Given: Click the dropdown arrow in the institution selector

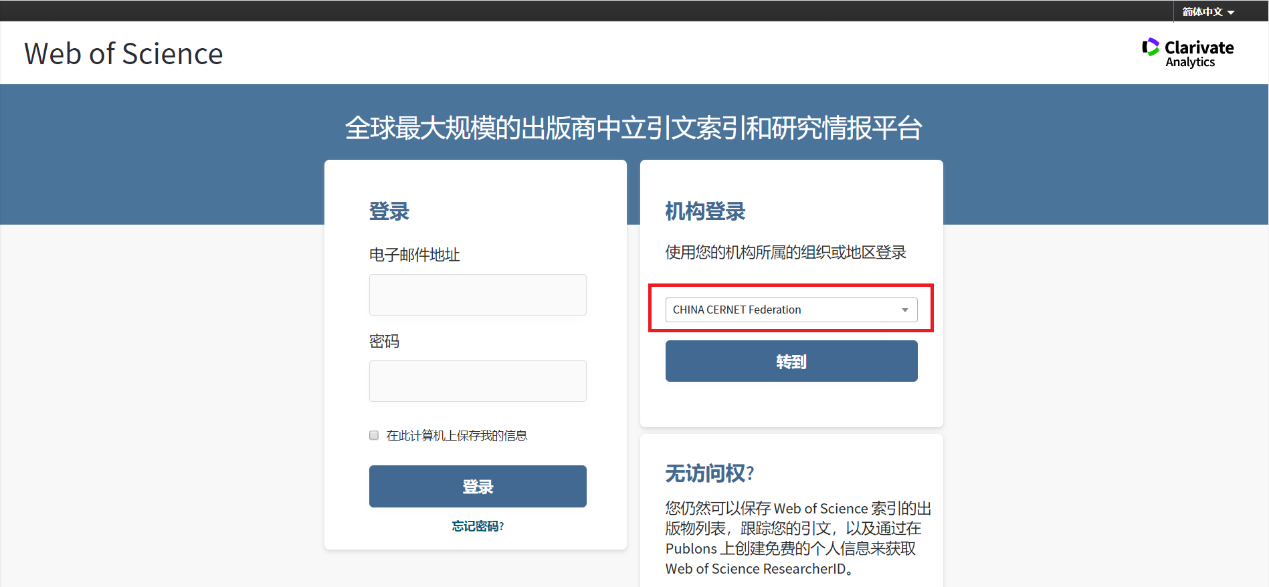Looking at the screenshot, I should pyautogui.click(x=905, y=309).
